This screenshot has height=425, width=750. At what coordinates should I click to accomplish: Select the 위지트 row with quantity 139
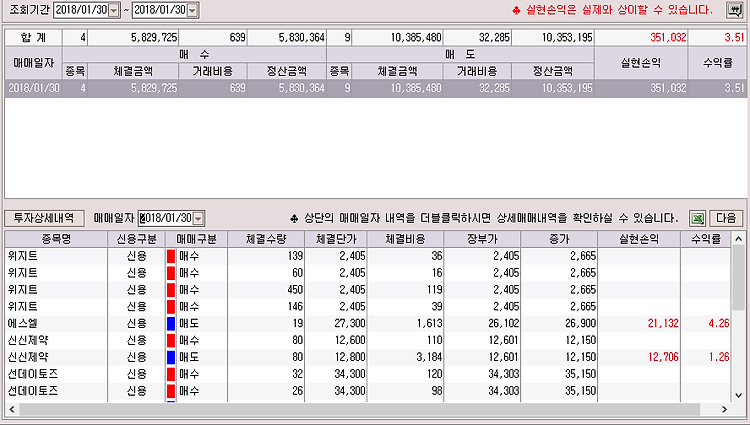pos(368,256)
